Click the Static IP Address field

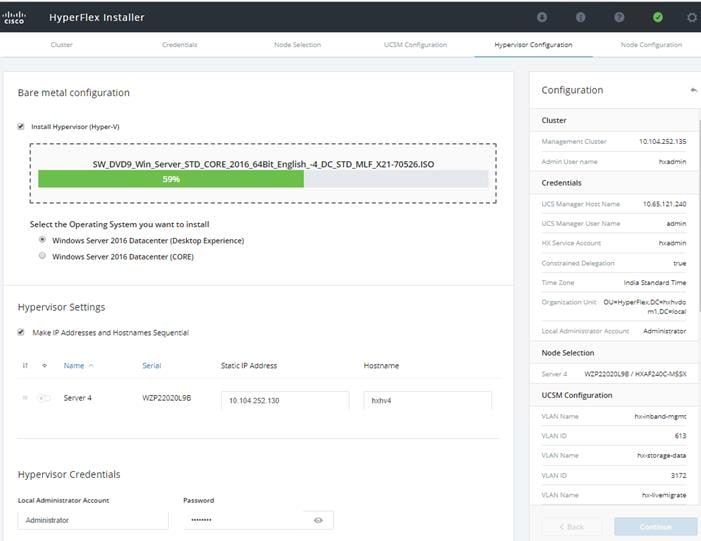tap(285, 401)
